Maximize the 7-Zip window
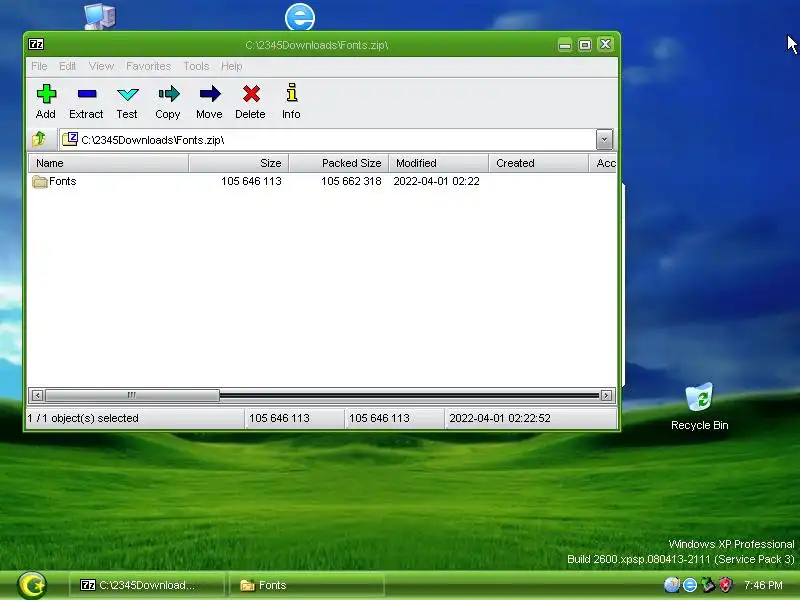 585,45
